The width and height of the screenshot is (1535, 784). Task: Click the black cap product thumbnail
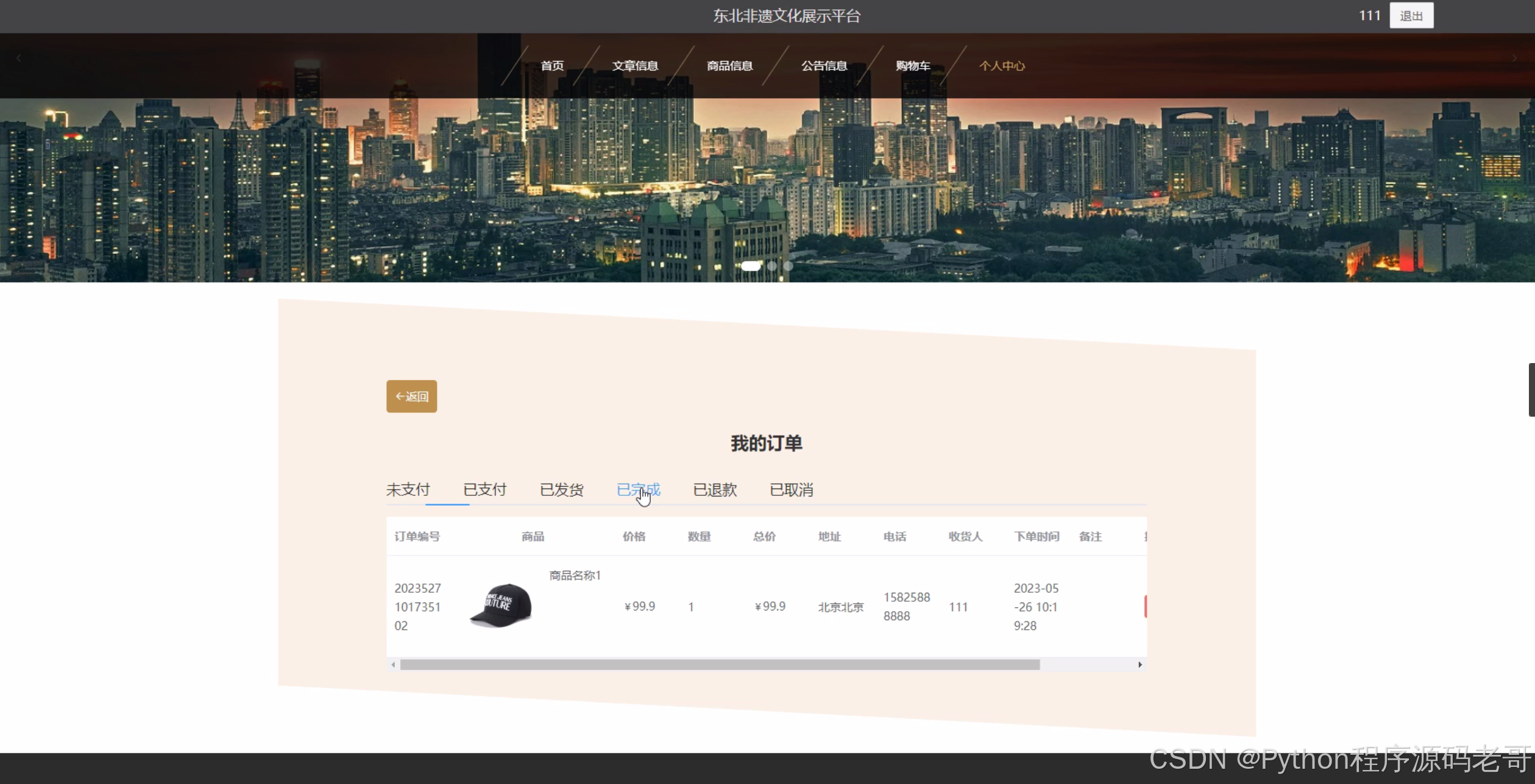tap(502, 606)
